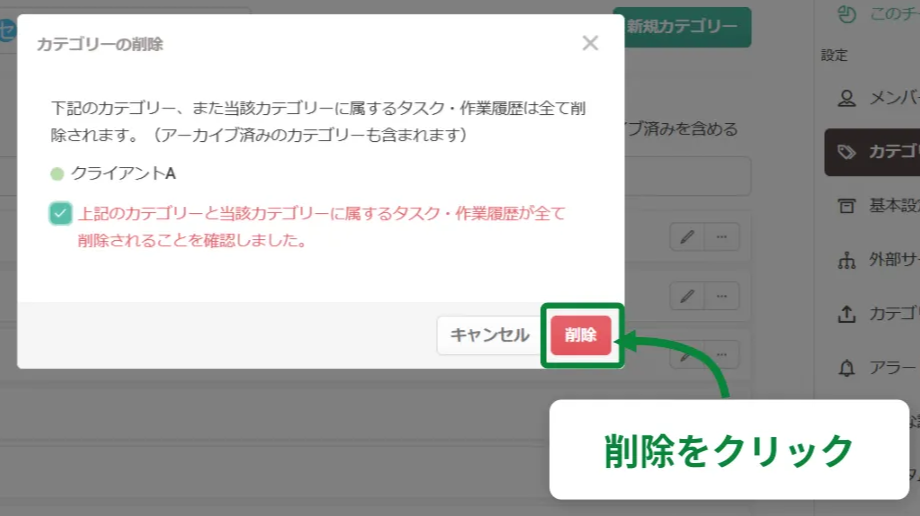Click the 外部サービス hierarchy icon

pyautogui.click(x=846, y=260)
